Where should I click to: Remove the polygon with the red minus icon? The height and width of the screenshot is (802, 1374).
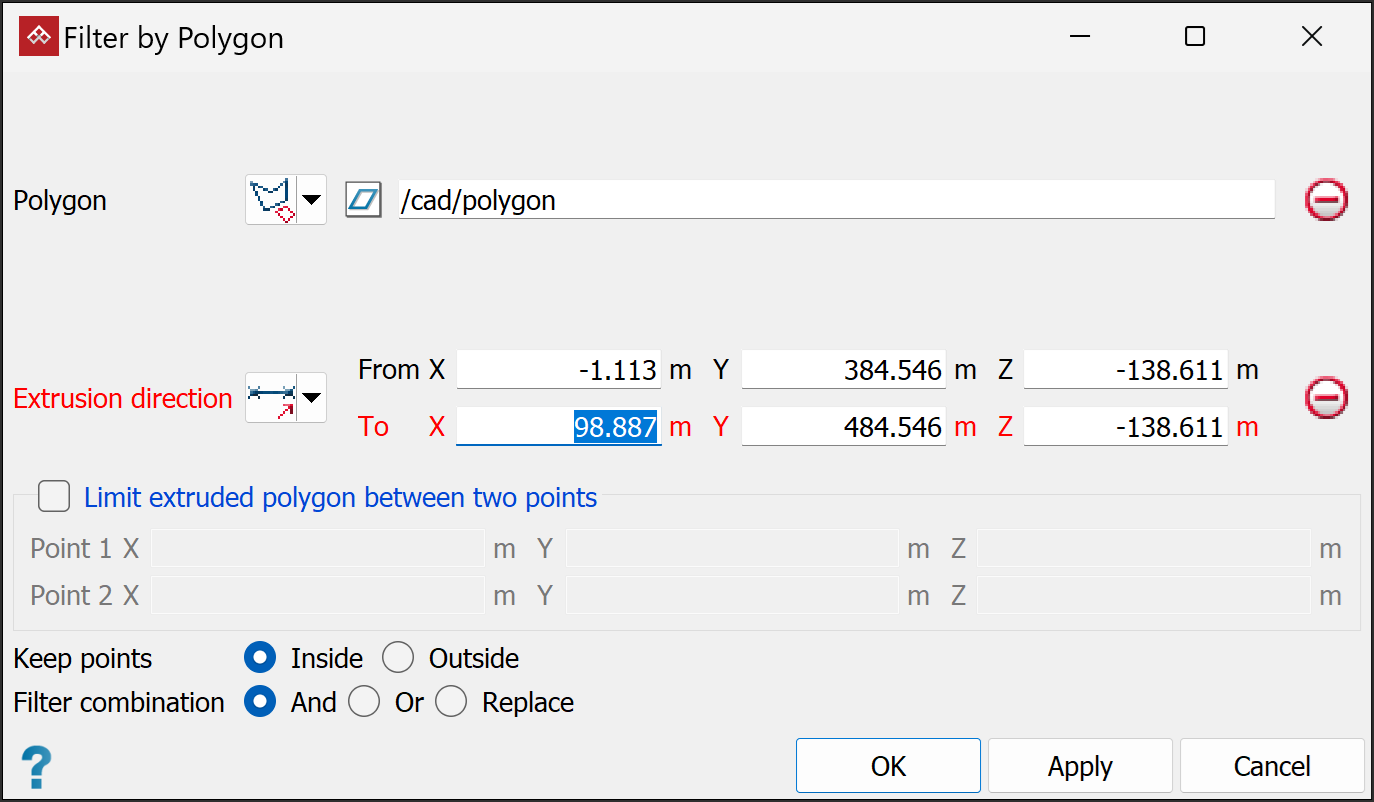click(x=1326, y=200)
